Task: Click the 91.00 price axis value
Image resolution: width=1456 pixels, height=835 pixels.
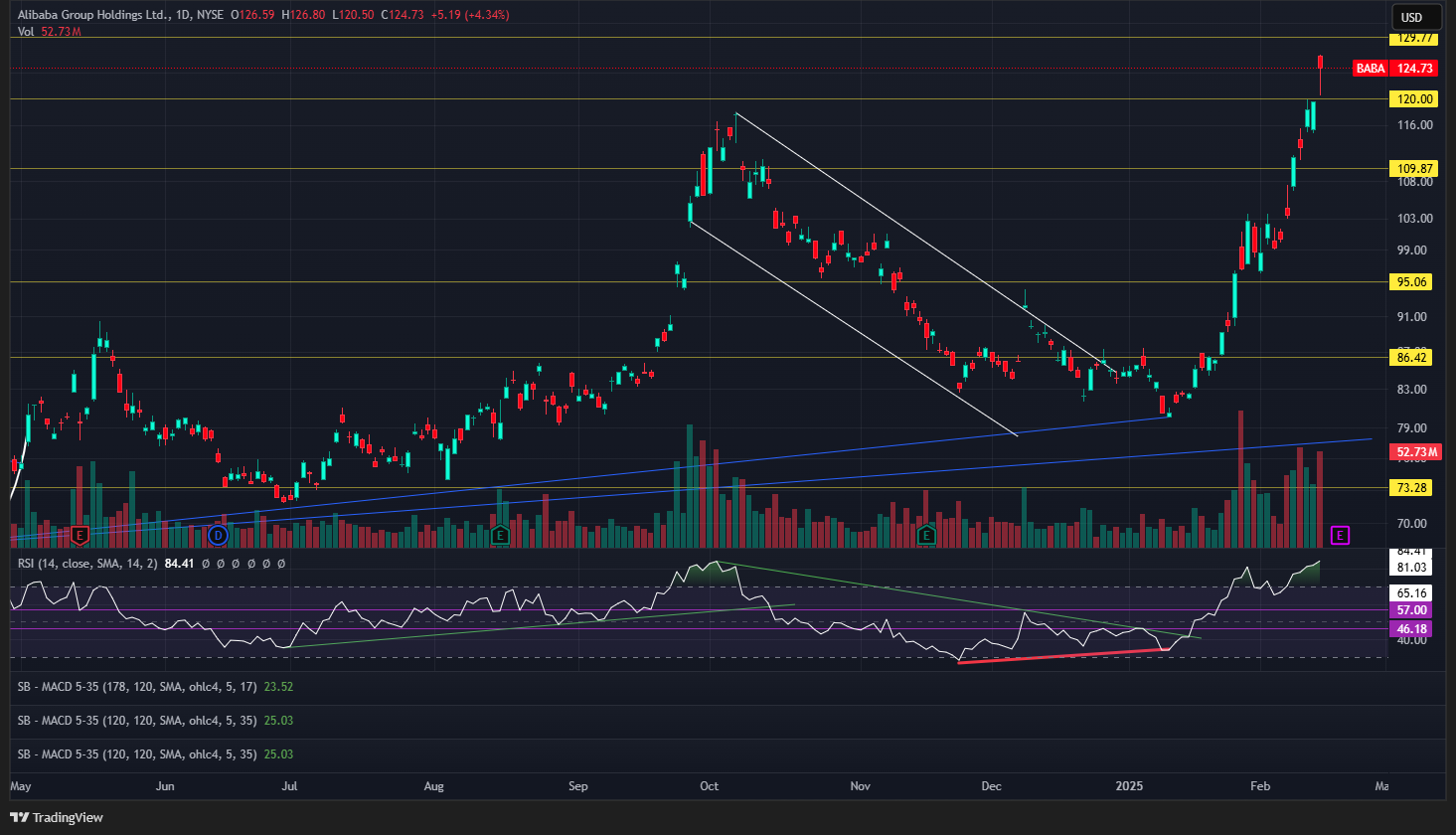Action: tap(1412, 317)
